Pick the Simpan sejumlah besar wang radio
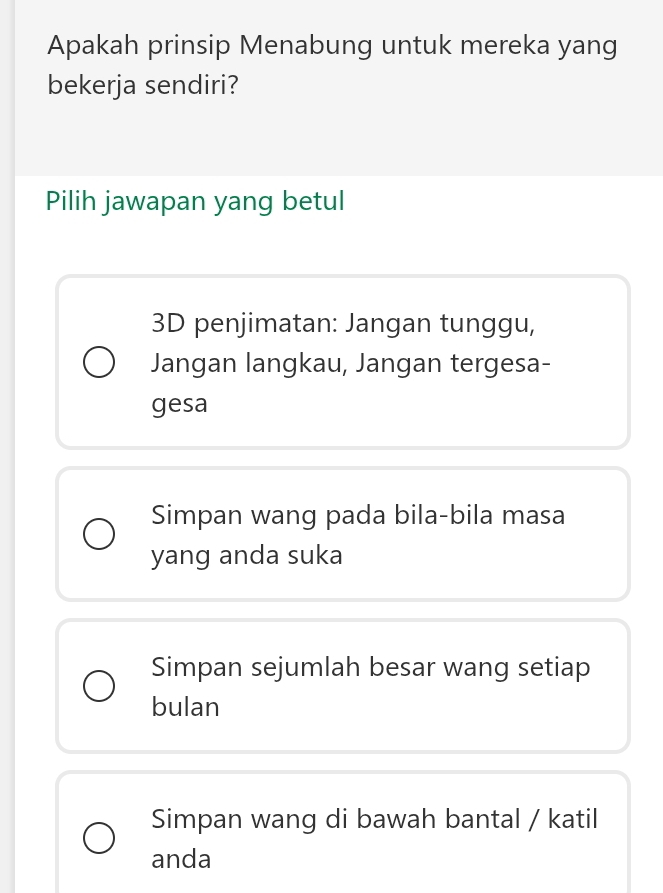This screenshot has height=893, width=663. click(x=98, y=687)
